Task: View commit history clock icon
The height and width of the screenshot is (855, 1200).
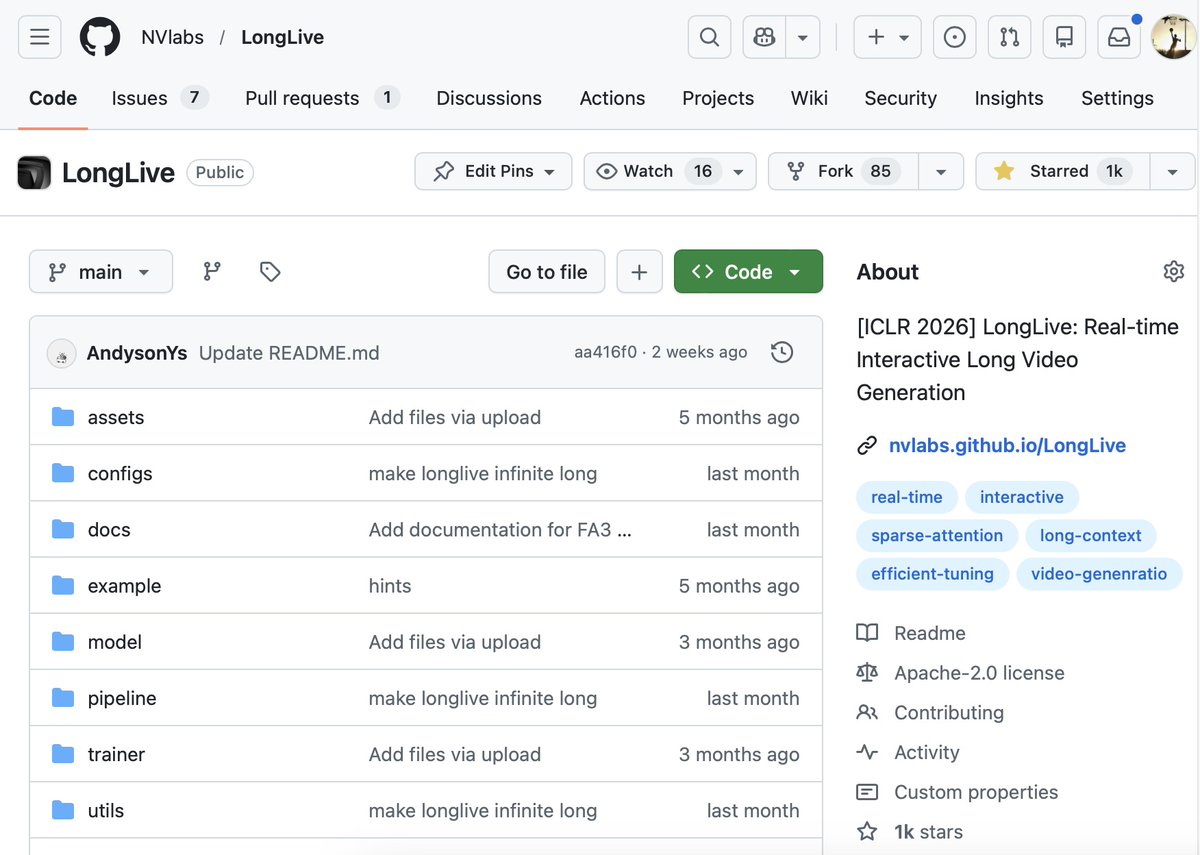Action: 782,352
